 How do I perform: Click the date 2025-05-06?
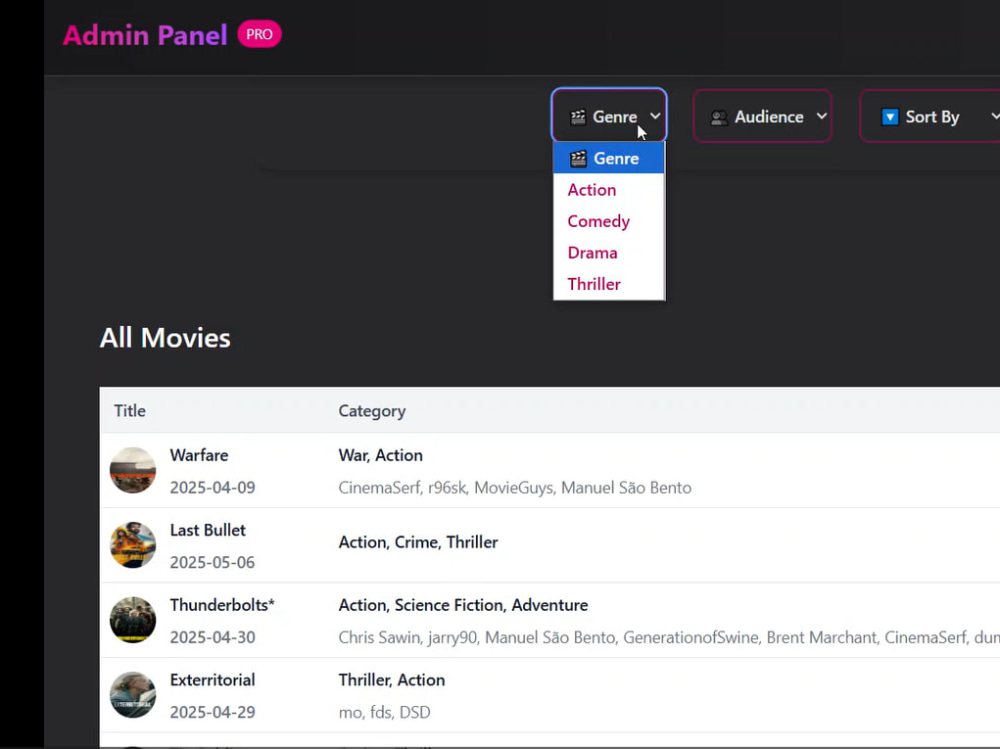212,562
